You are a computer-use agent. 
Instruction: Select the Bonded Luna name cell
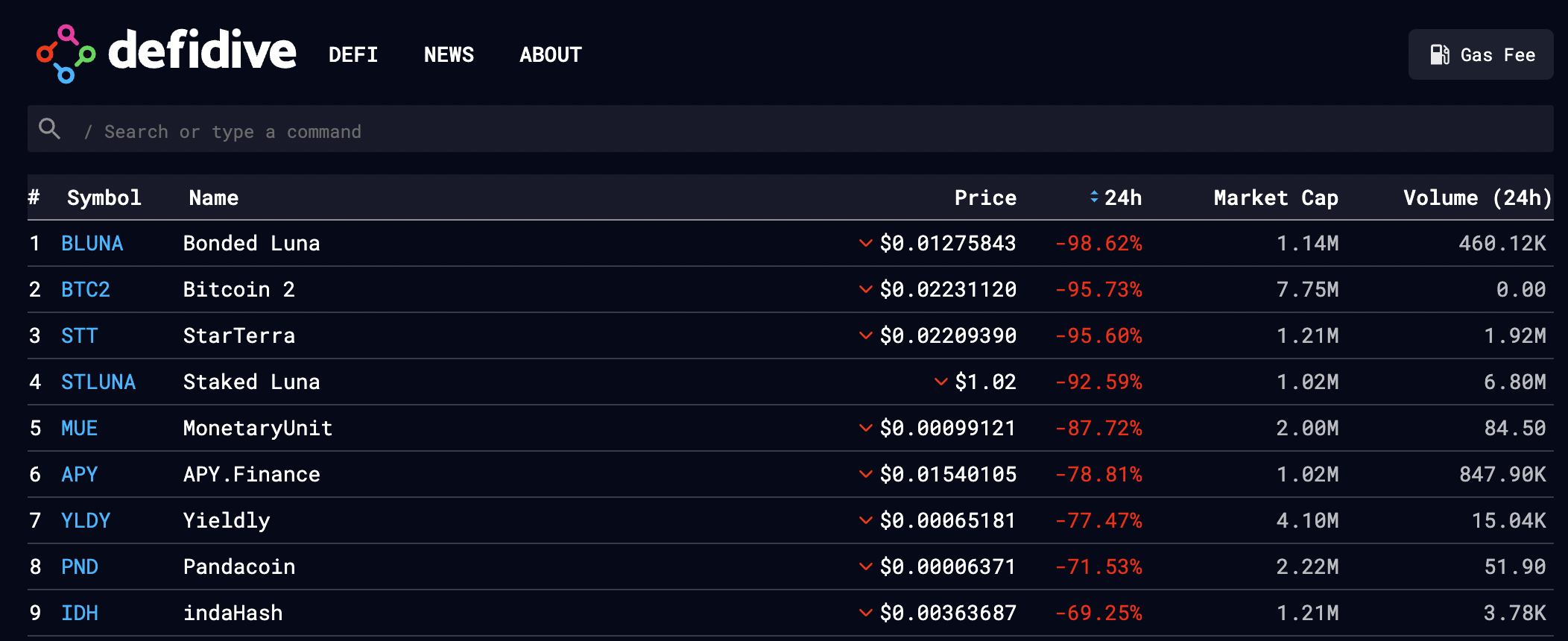point(252,243)
